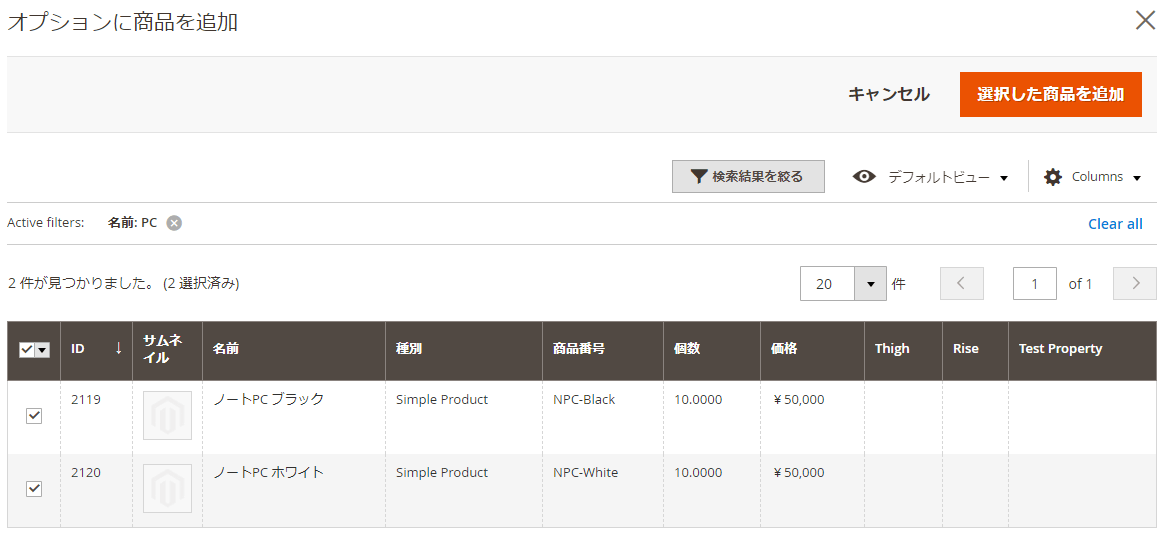Remove the 名前: PC filter chip

pos(174,223)
